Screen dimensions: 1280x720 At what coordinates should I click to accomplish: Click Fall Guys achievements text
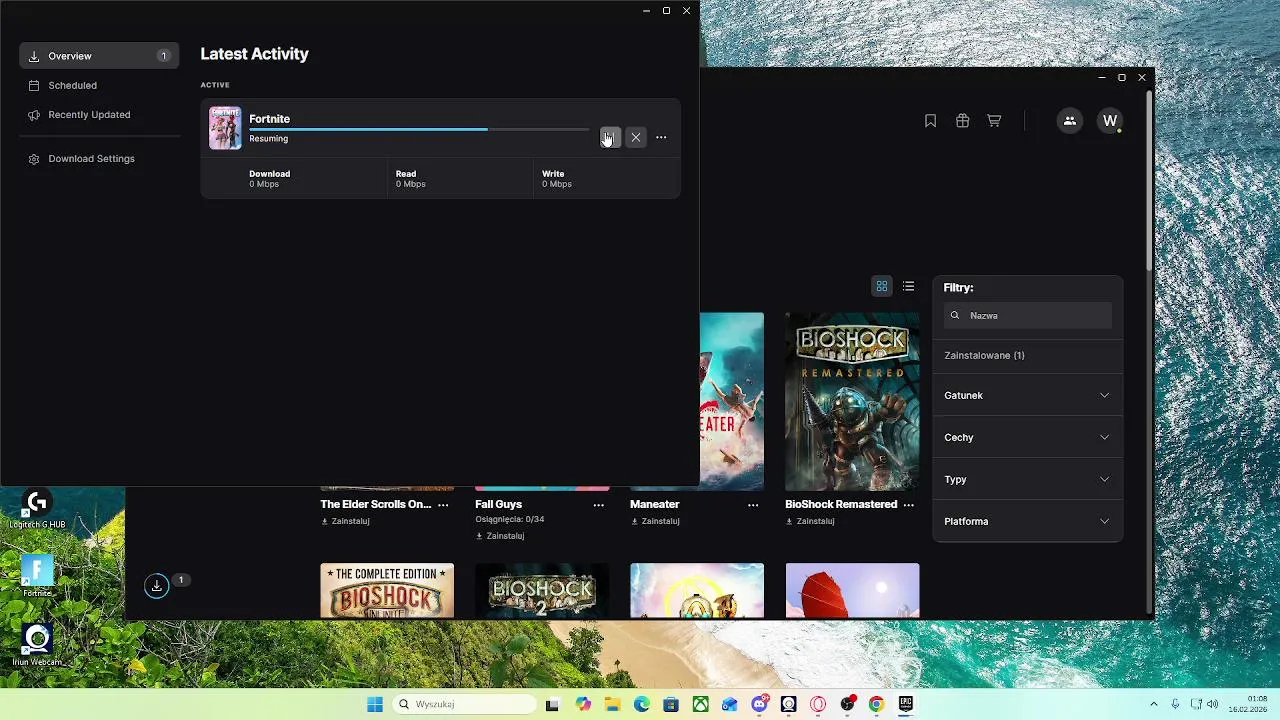[x=509, y=519]
